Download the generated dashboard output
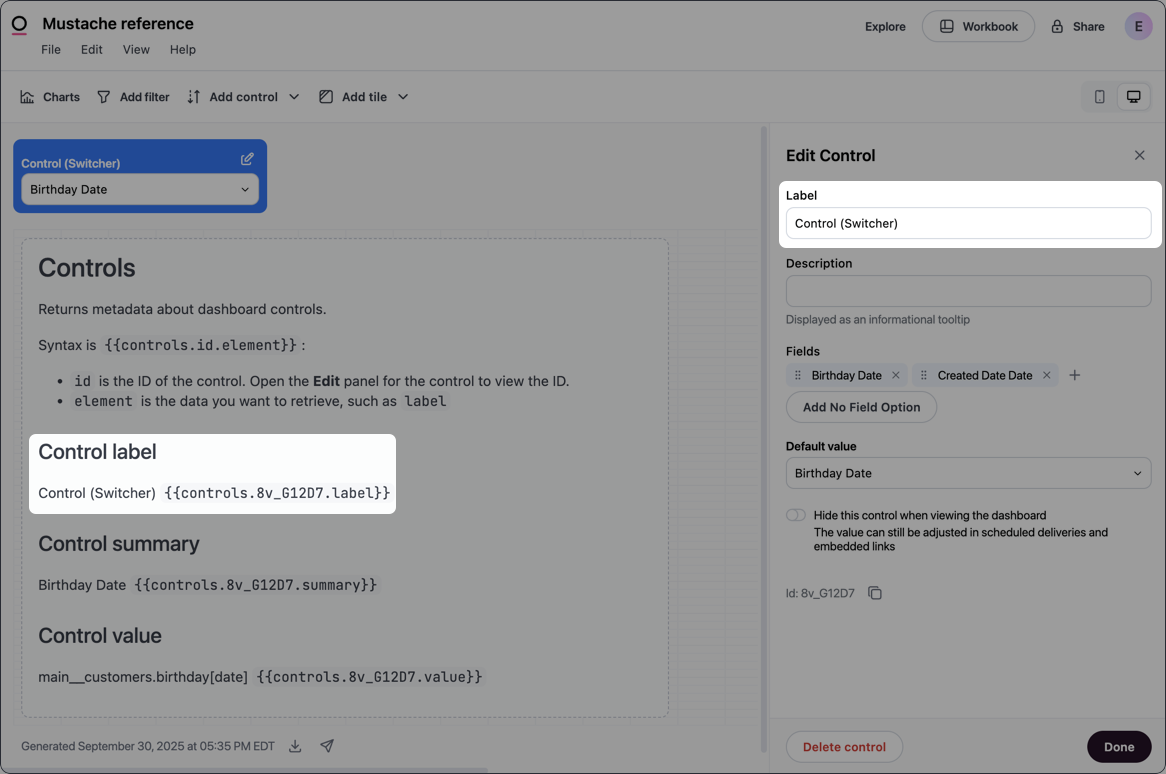Screen dimensions: 1166x774 tap(294, 745)
